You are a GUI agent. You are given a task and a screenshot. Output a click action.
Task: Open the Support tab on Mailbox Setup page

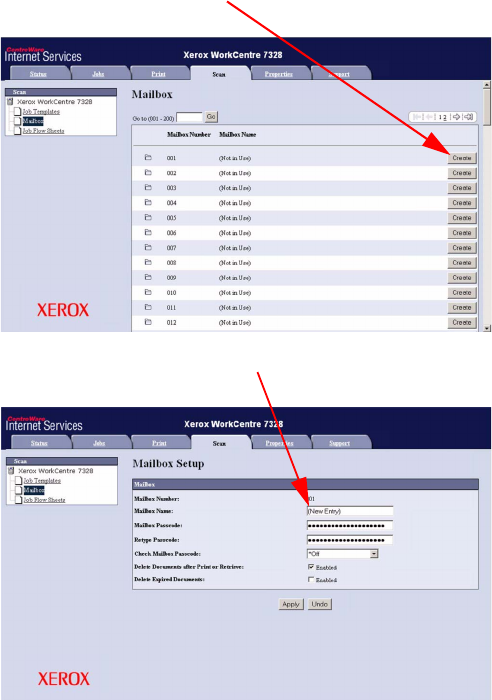(x=340, y=443)
